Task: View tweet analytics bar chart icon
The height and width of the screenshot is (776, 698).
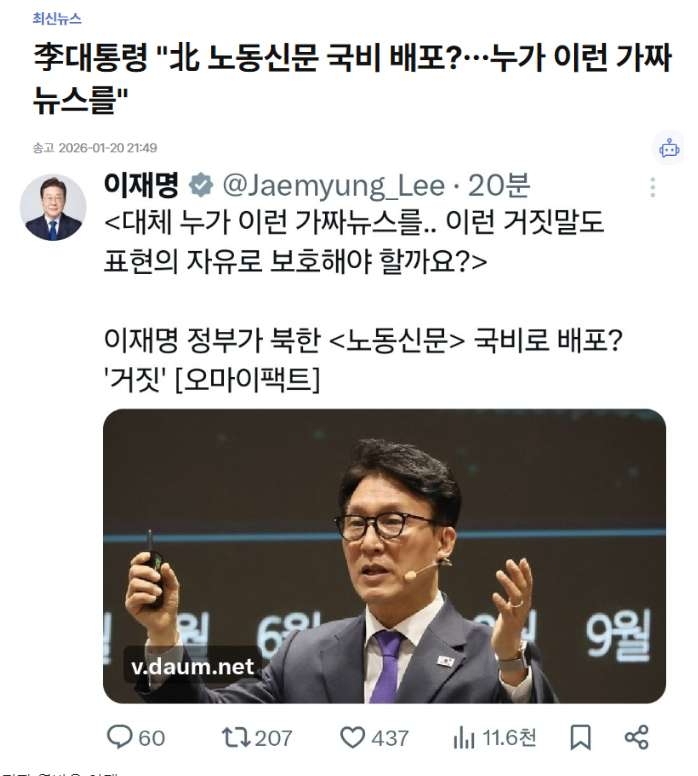Action: click(464, 738)
